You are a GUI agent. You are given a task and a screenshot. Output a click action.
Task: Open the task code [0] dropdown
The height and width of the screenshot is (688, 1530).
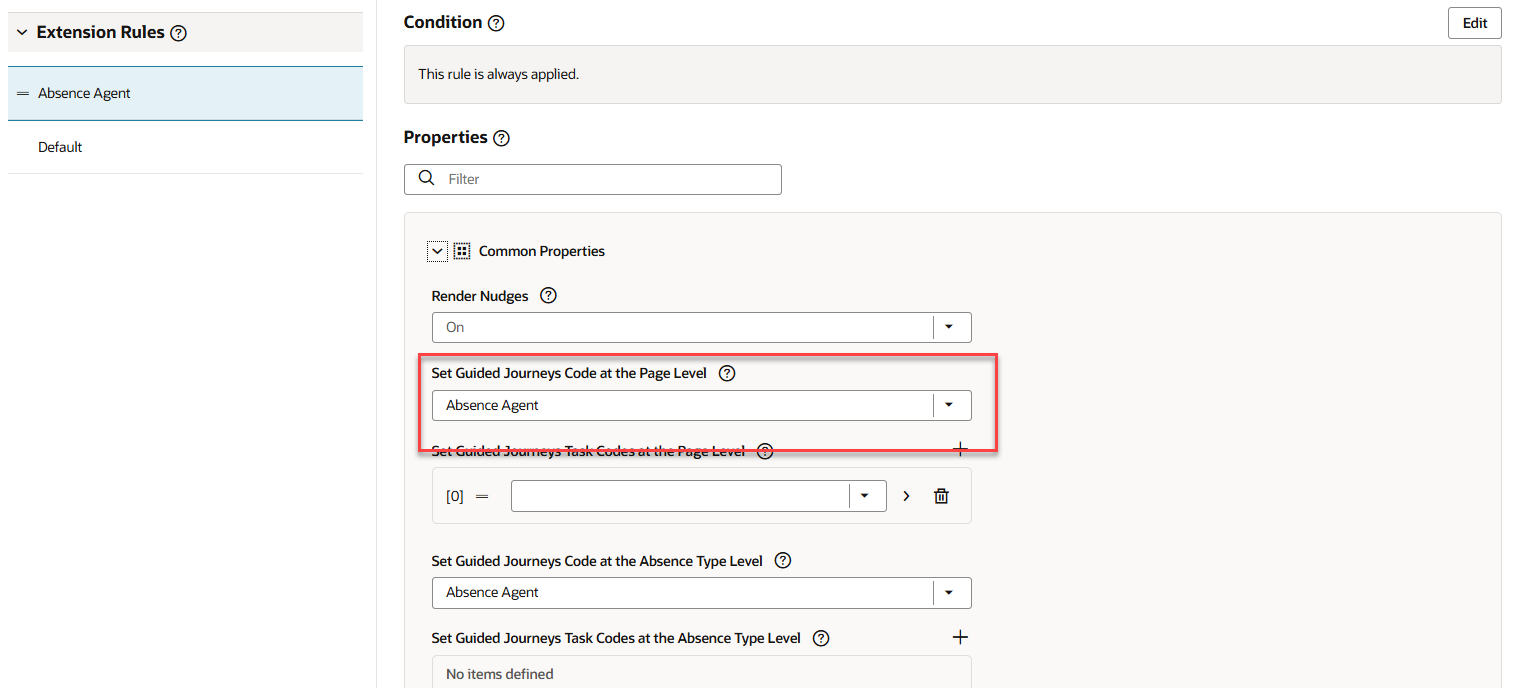[x=865, y=496]
